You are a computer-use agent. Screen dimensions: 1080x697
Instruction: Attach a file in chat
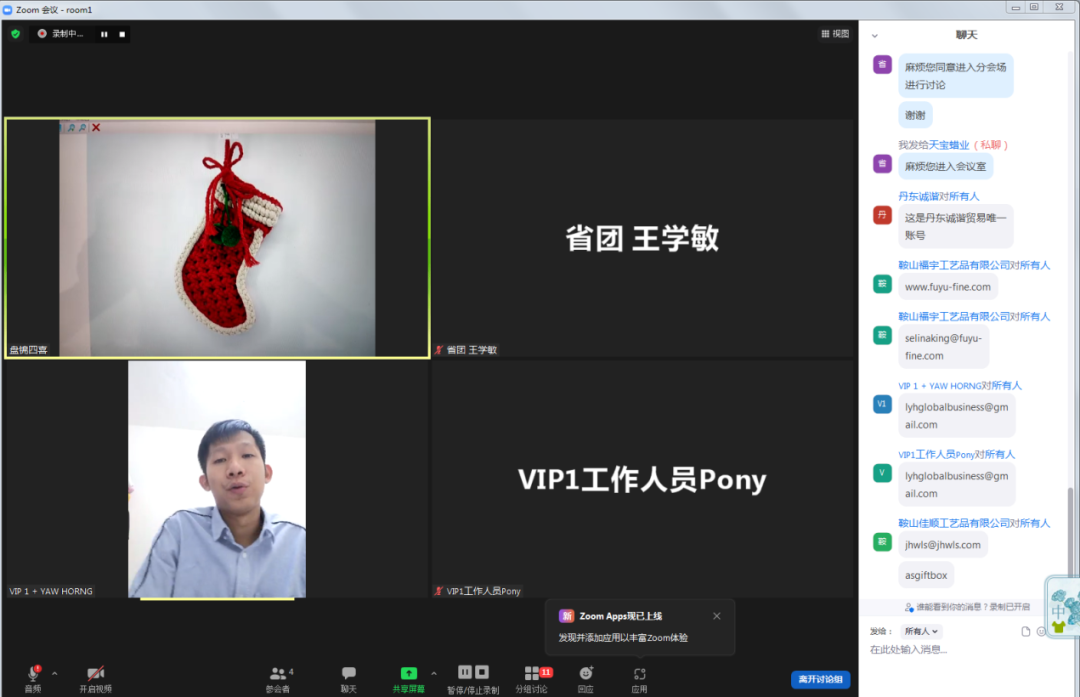[1026, 631]
